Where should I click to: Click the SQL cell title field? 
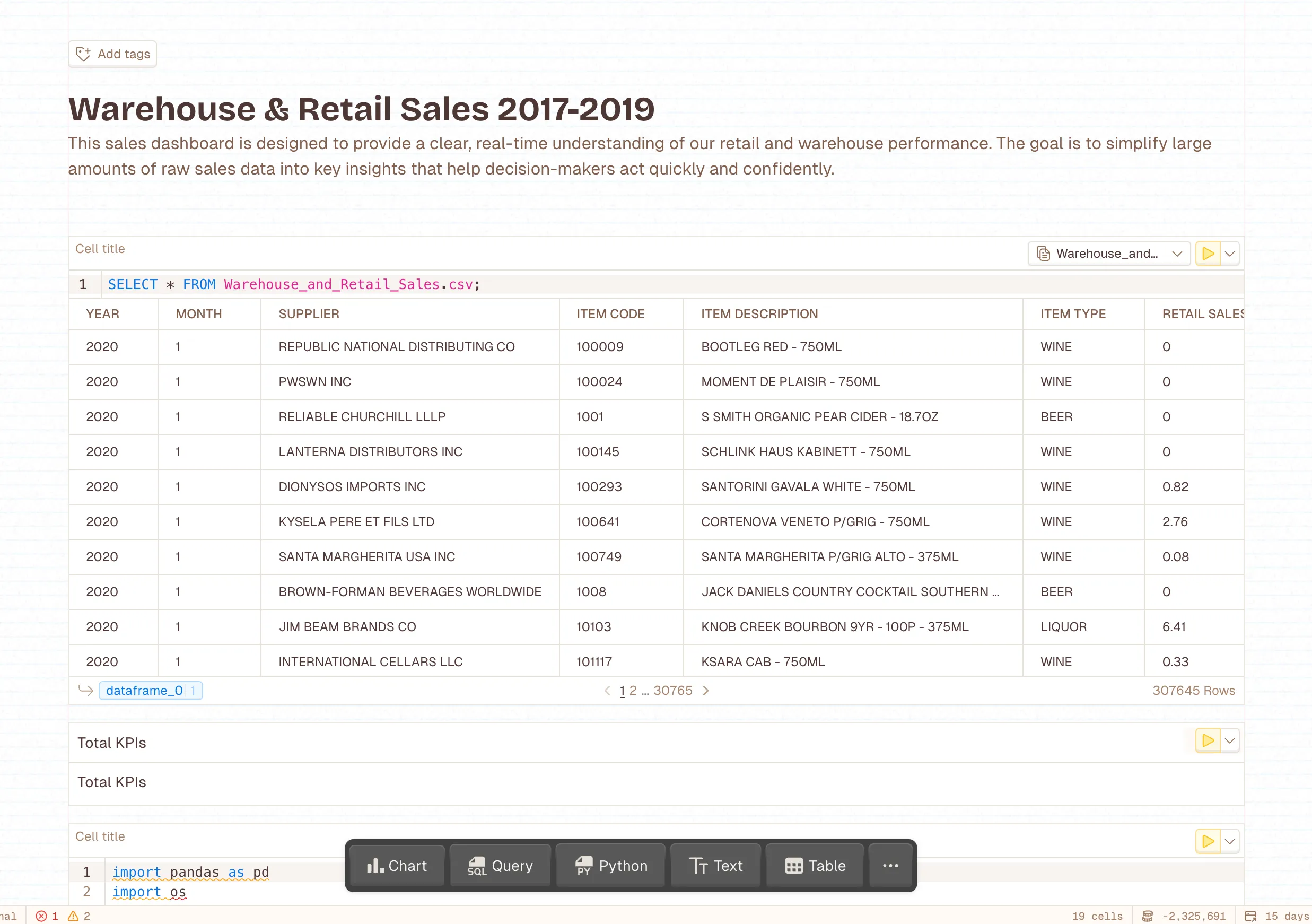coord(101,249)
